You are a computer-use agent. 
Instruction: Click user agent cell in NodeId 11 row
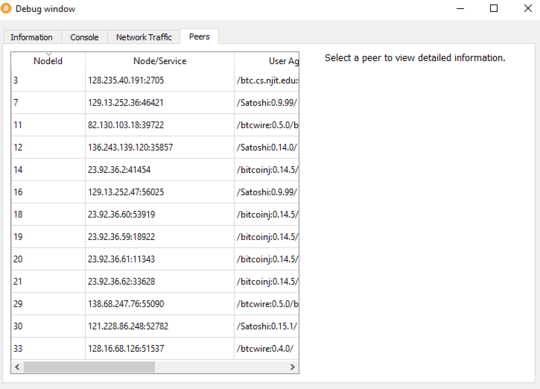coord(267,125)
